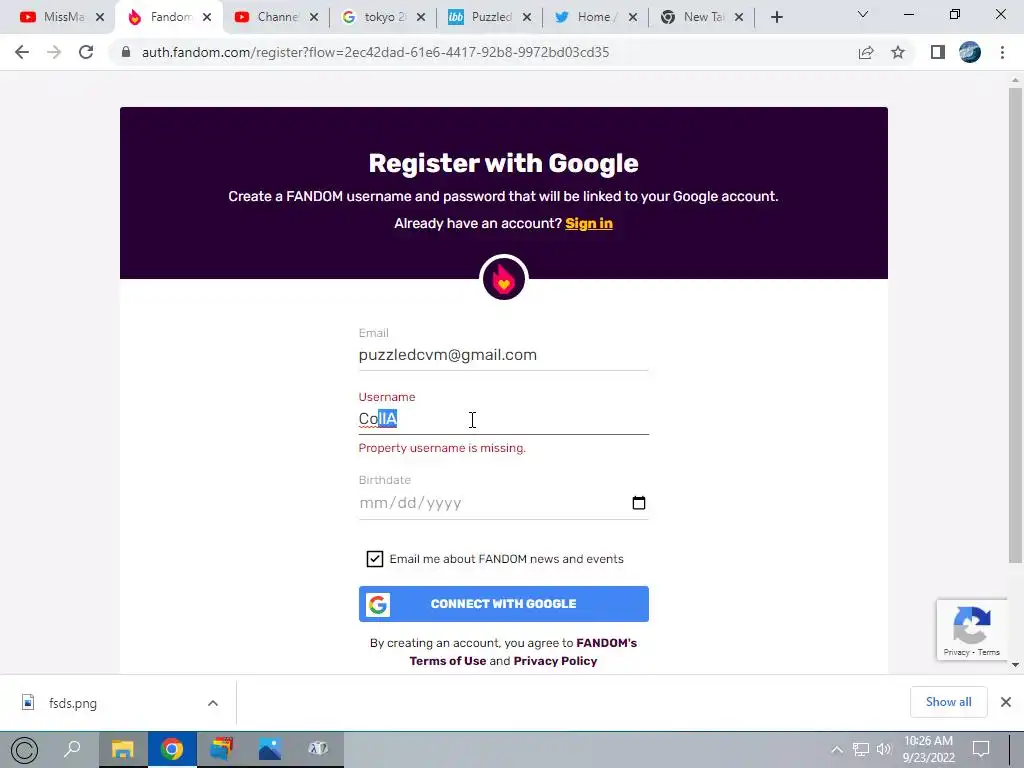1024x768 pixels.
Task: Click the reload page icon
Action: coord(86,52)
